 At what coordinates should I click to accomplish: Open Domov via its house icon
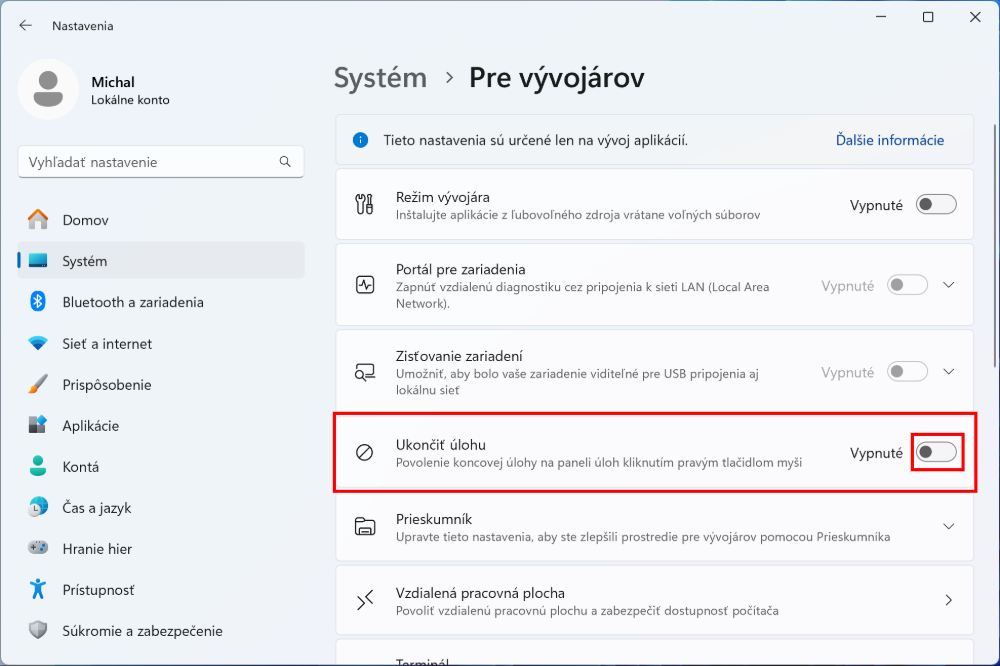tap(38, 220)
